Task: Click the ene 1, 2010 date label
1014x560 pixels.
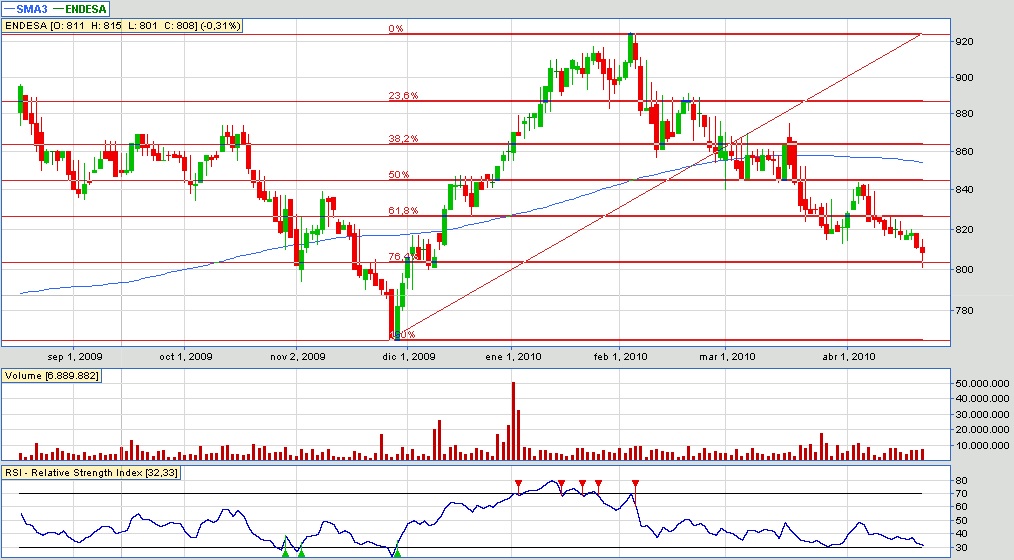Action: [513, 356]
